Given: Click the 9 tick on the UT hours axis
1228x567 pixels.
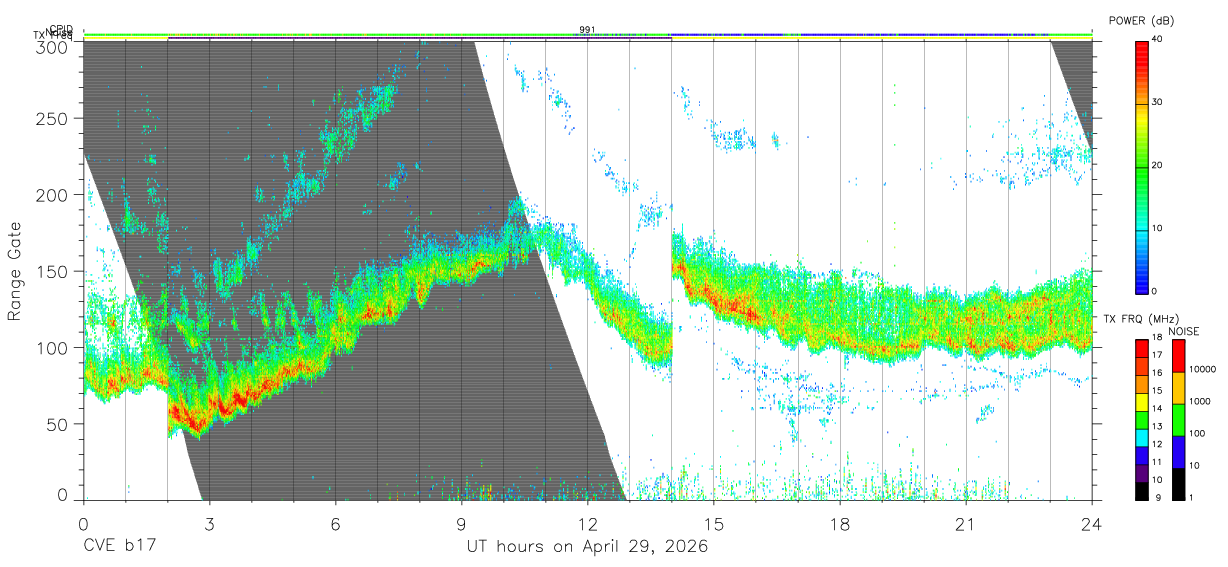Looking at the screenshot, I should 461,524.
